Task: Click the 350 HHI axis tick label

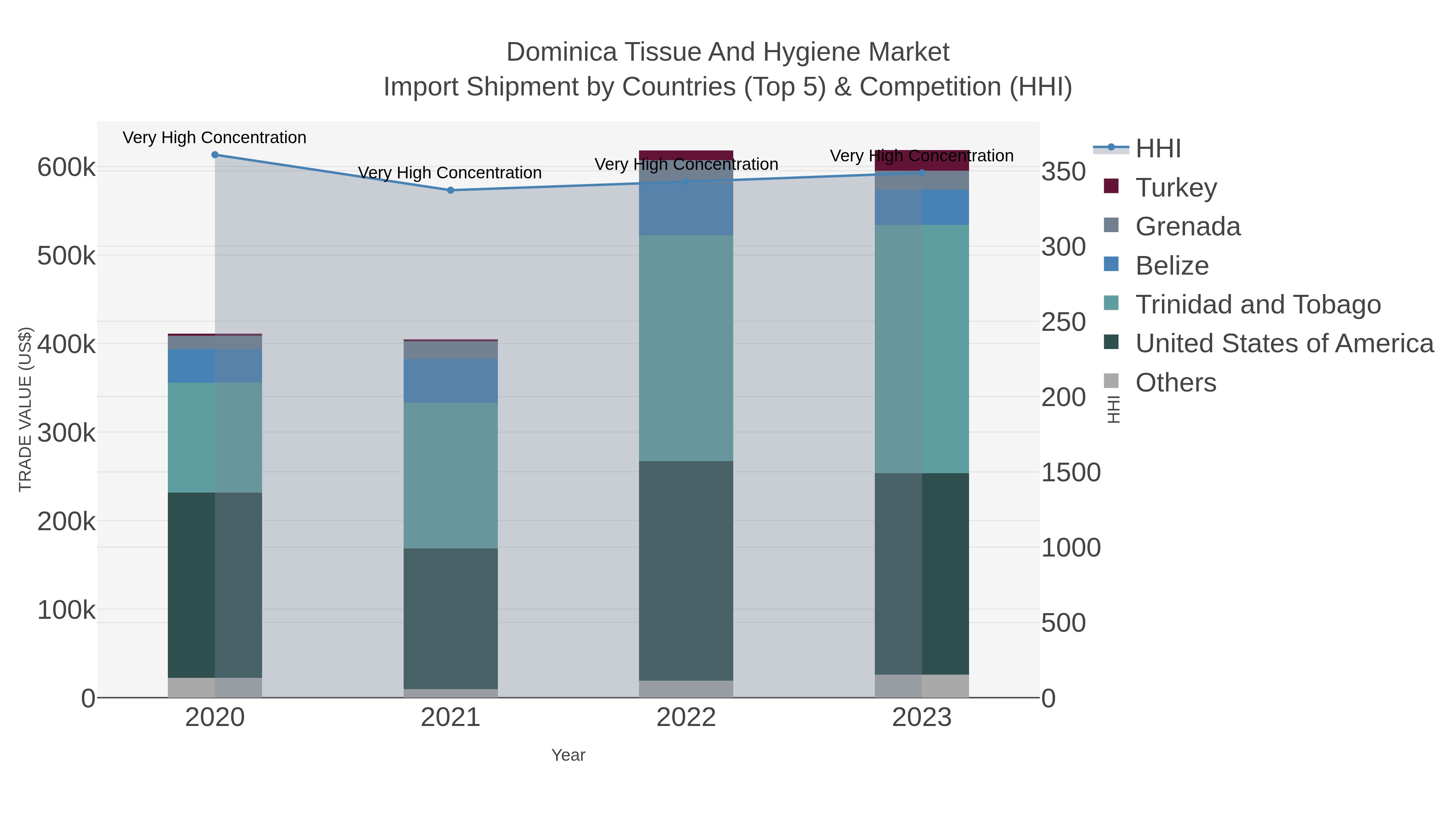Action: click(1064, 171)
